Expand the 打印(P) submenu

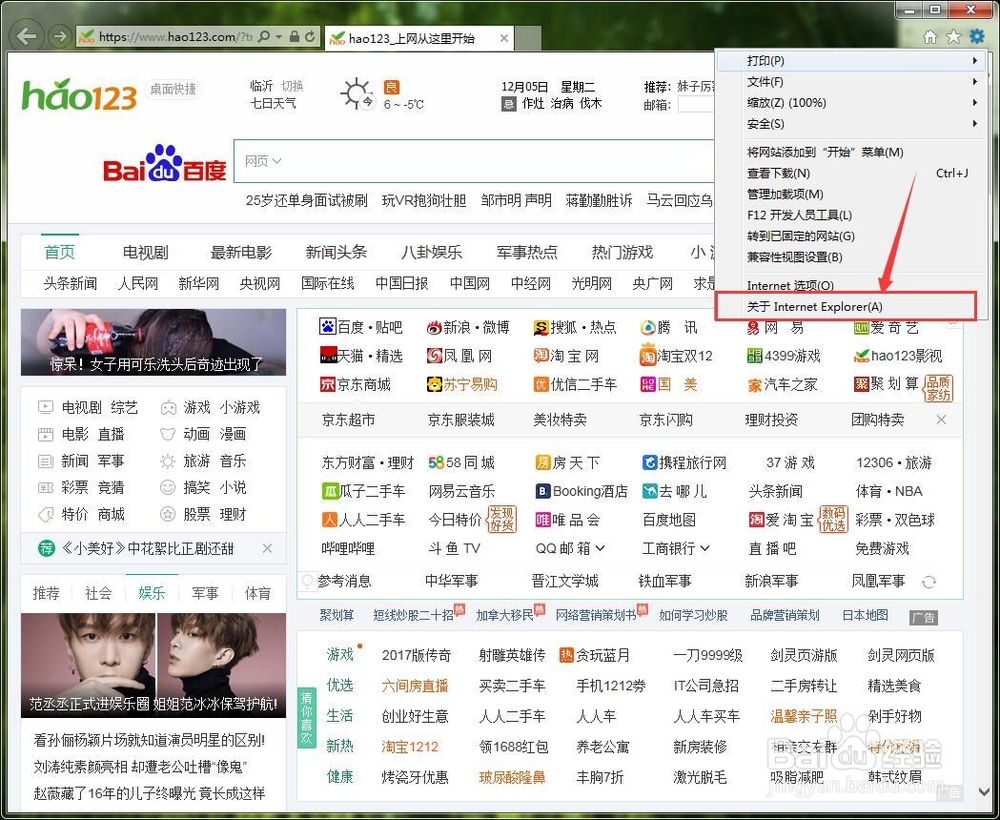851,61
